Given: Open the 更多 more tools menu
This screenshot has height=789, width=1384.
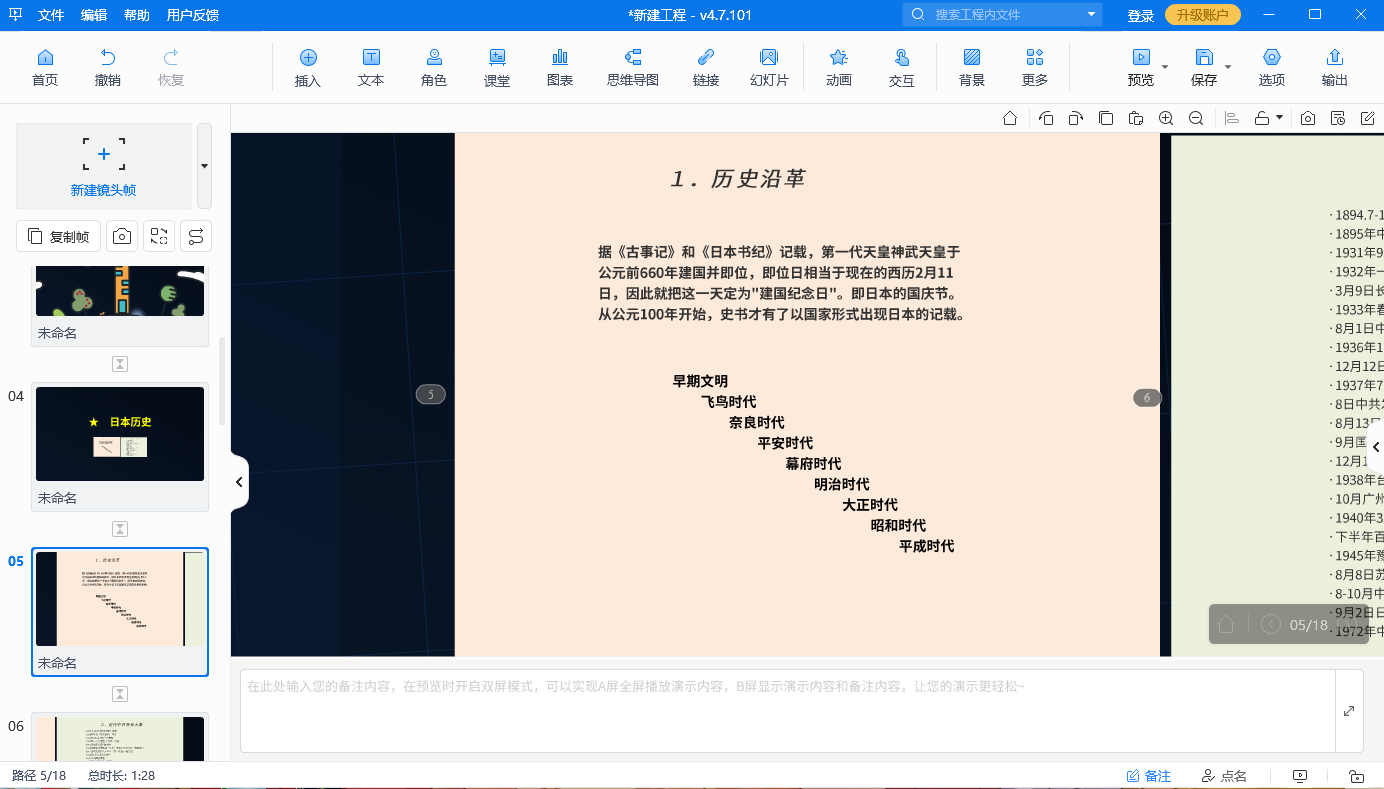Looking at the screenshot, I should [1035, 67].
